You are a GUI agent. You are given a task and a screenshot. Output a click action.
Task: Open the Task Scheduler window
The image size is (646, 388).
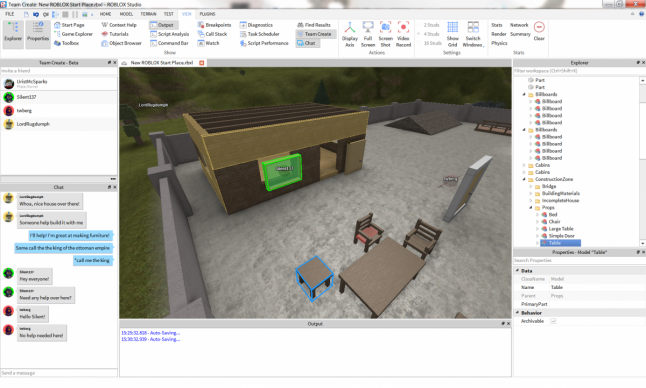pyautogui.click(x=260, y=34)
